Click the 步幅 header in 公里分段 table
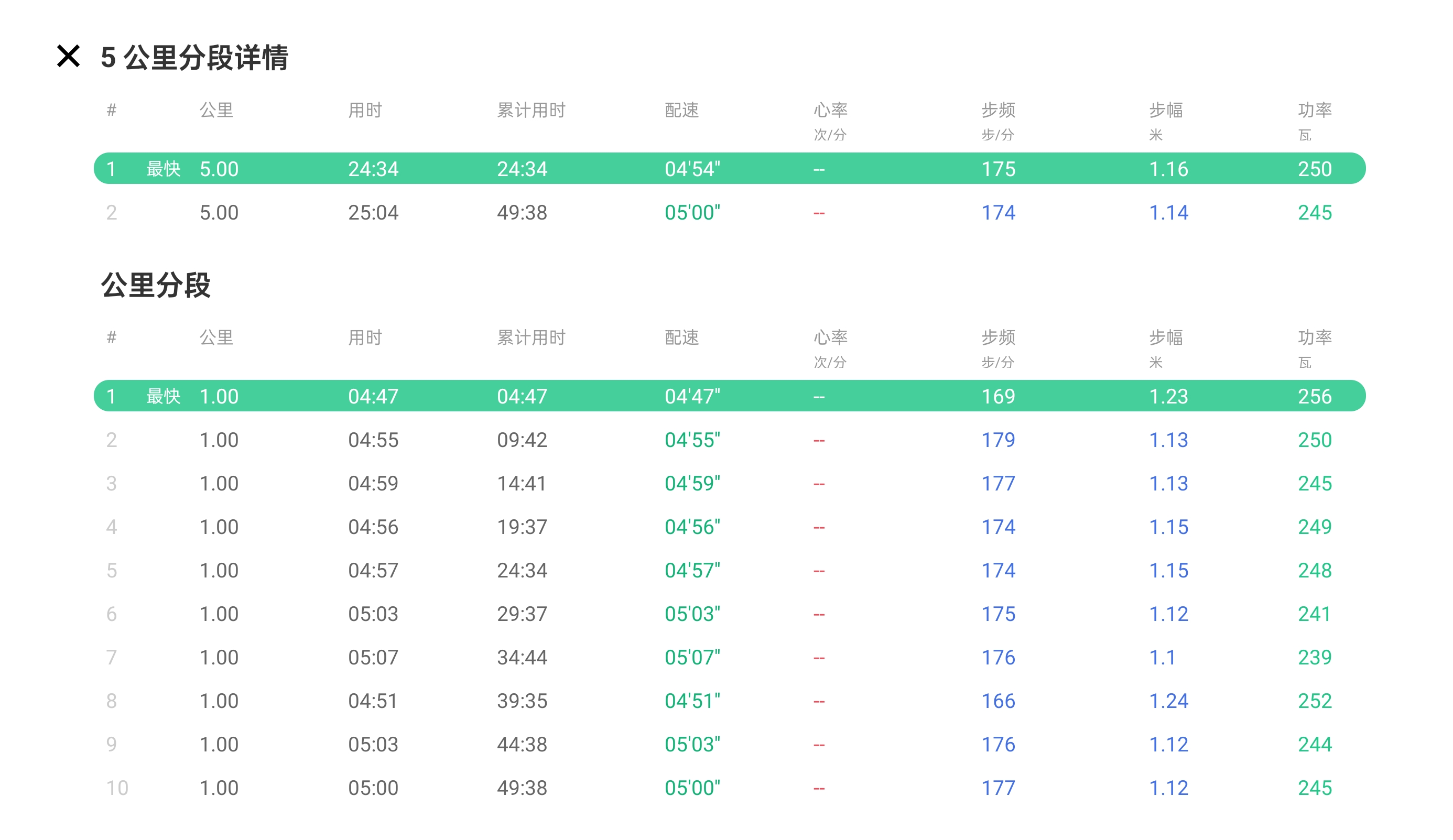 point(1165,337)
